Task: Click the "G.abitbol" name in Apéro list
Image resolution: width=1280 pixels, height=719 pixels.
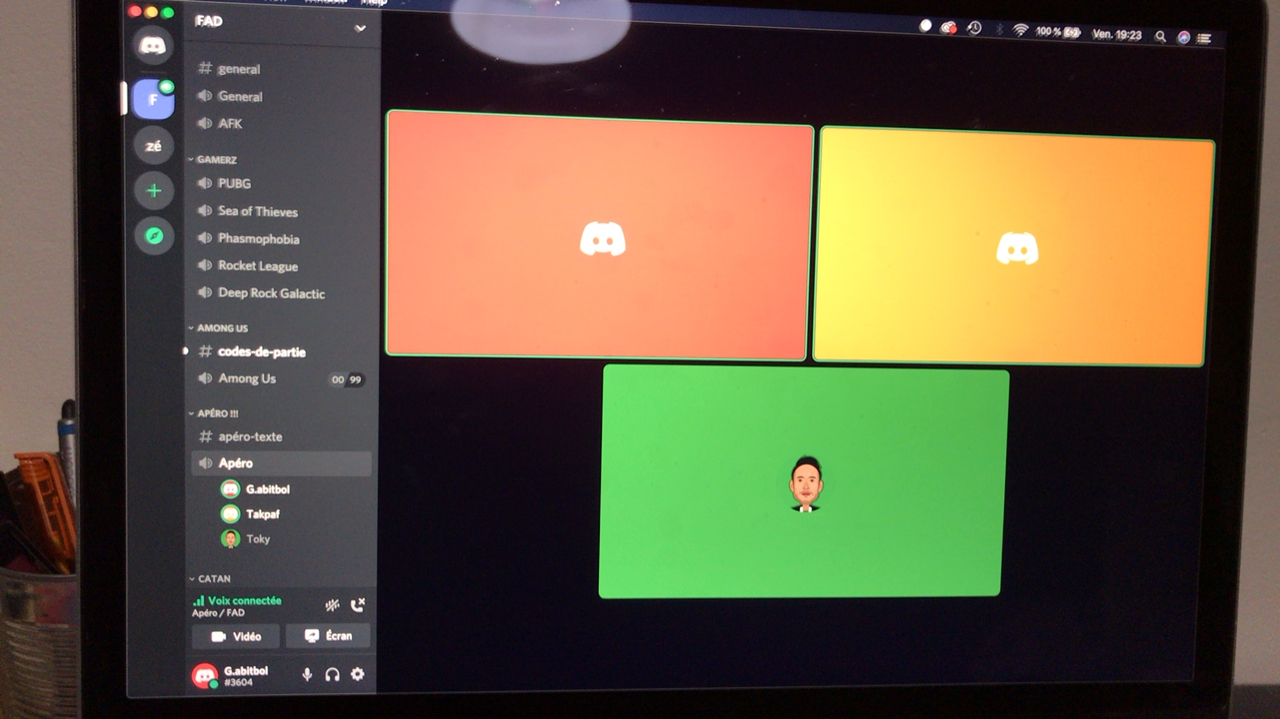Action: 268,489
